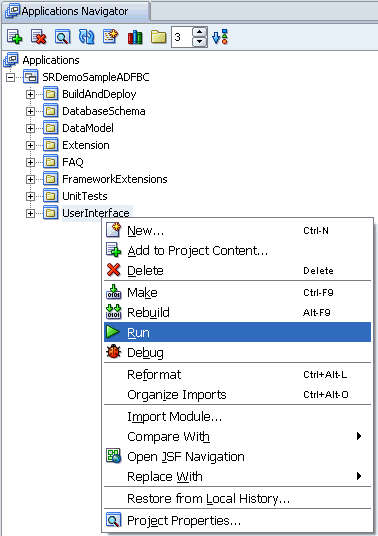Click the FAQ project folder icon
The image size is (378, 536).
51,162
